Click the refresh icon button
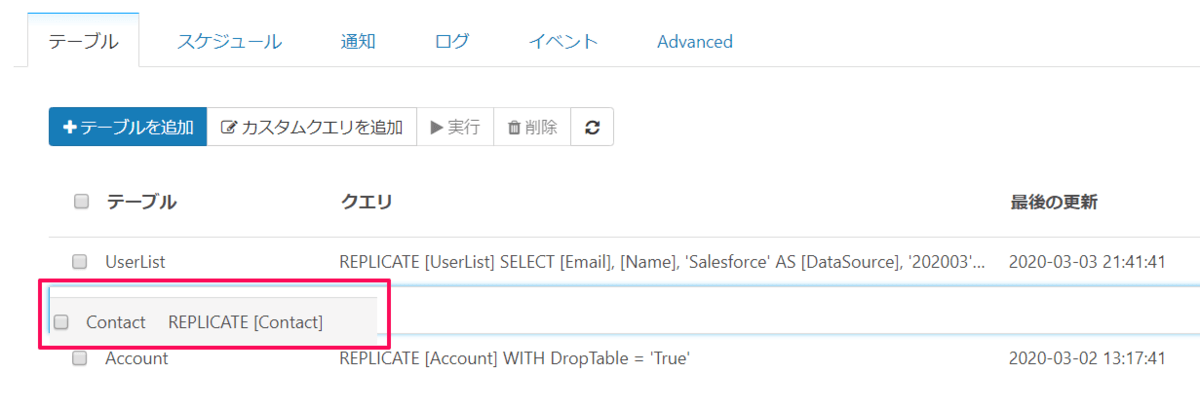 (x=592, y=127)
